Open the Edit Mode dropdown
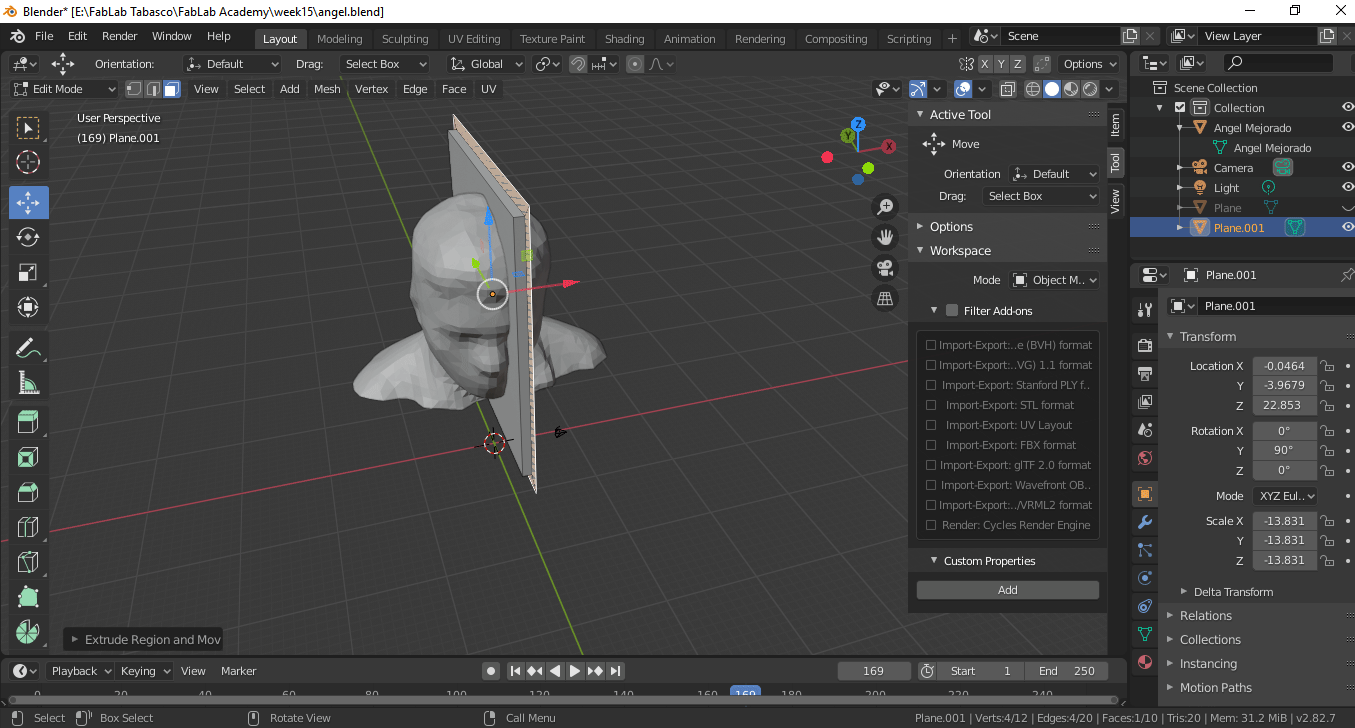The height and width of the screenshot is (728, 1355). (64, 89)
